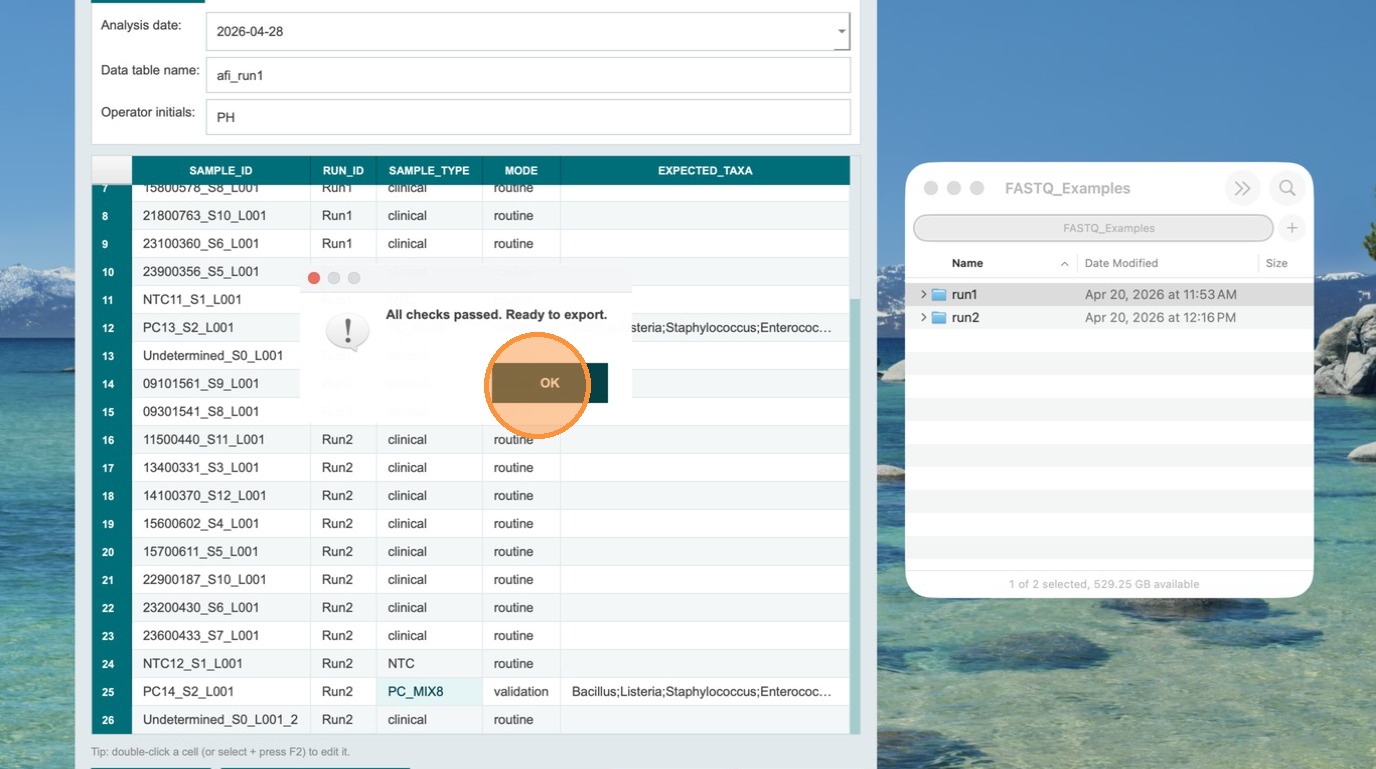
Task: Click the SAMPLE_TYPE column header
Action: pyautogui.click(x=429, y=171)
